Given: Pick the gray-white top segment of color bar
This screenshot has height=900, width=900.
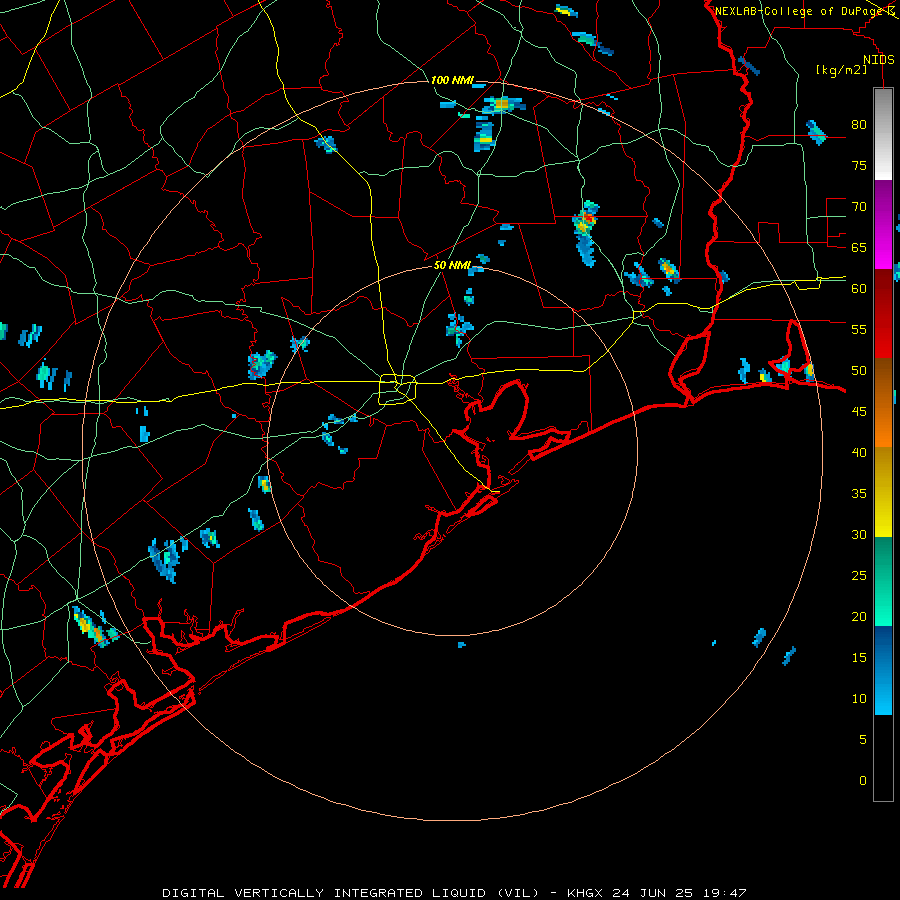Looking at the screenshot, I should 883,134.
